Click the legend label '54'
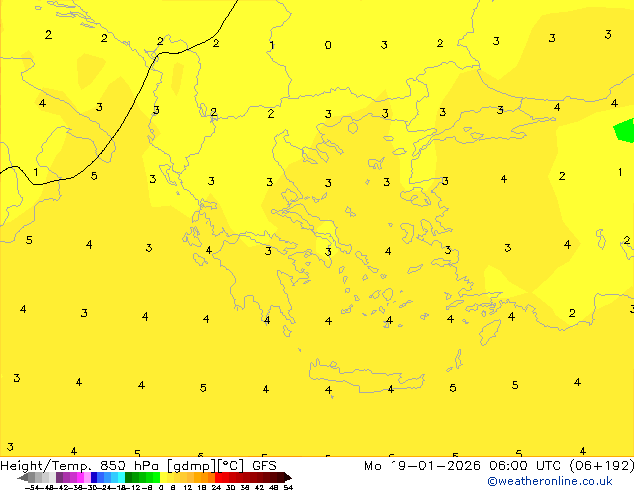This screenshot has height=490, width=634. [288, 487]
